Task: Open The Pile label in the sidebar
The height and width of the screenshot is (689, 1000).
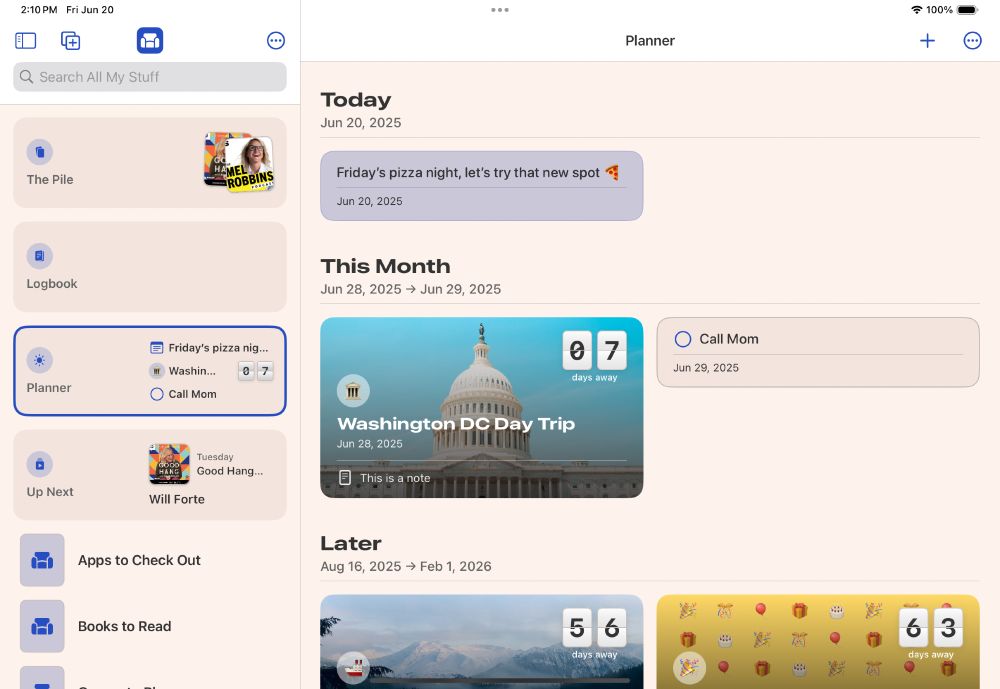Action: pos(50,179)
